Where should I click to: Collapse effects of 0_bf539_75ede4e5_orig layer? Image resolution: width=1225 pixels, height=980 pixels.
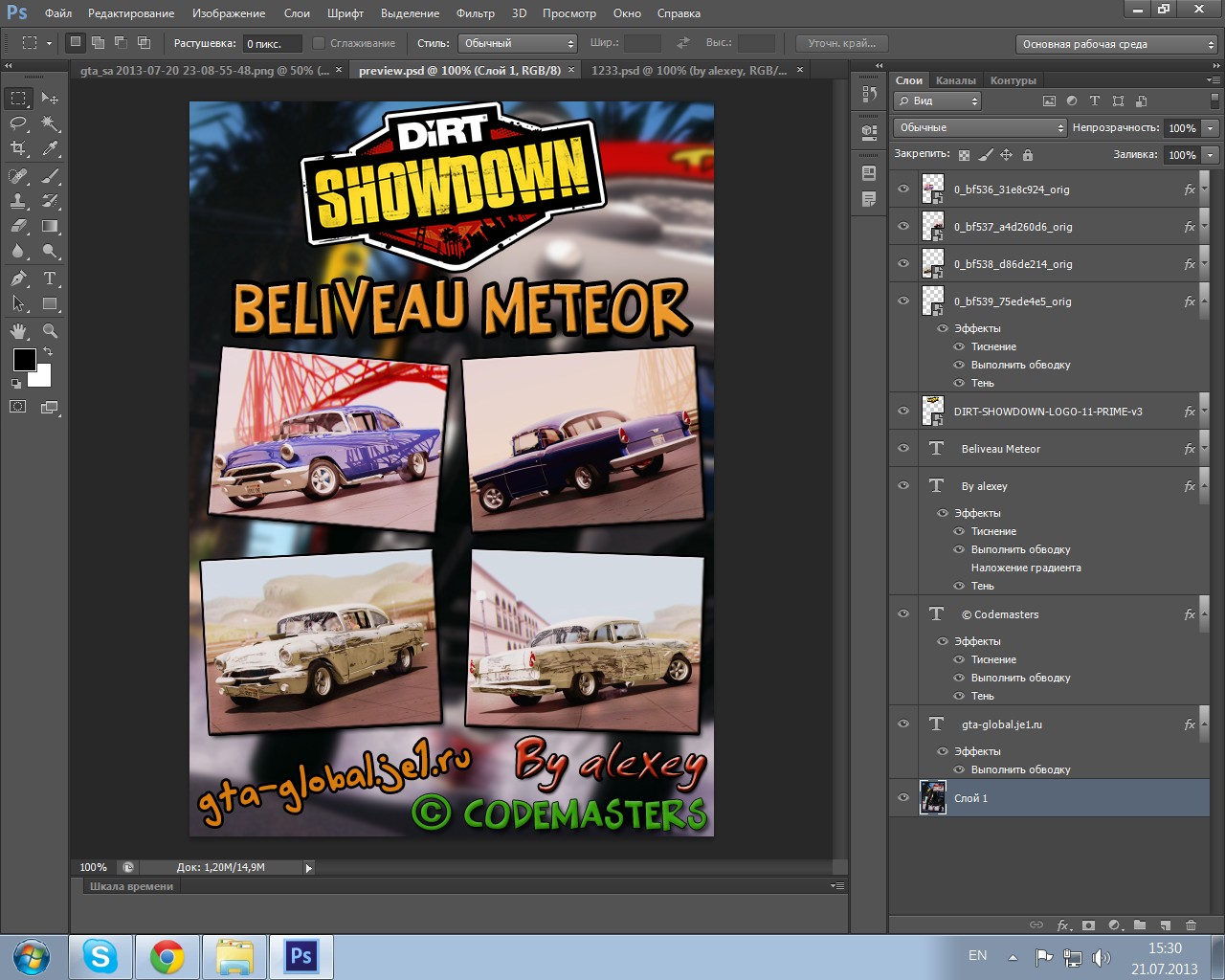pos(1204,301)
